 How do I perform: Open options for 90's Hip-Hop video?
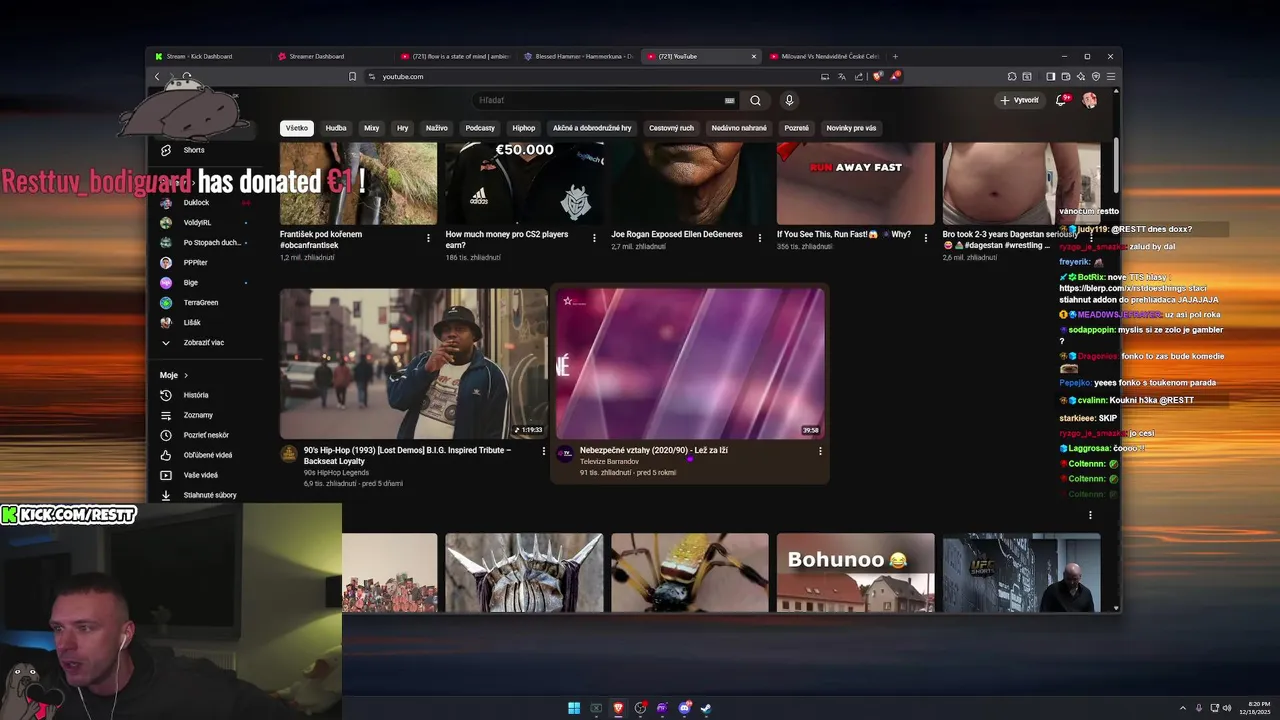544,451
